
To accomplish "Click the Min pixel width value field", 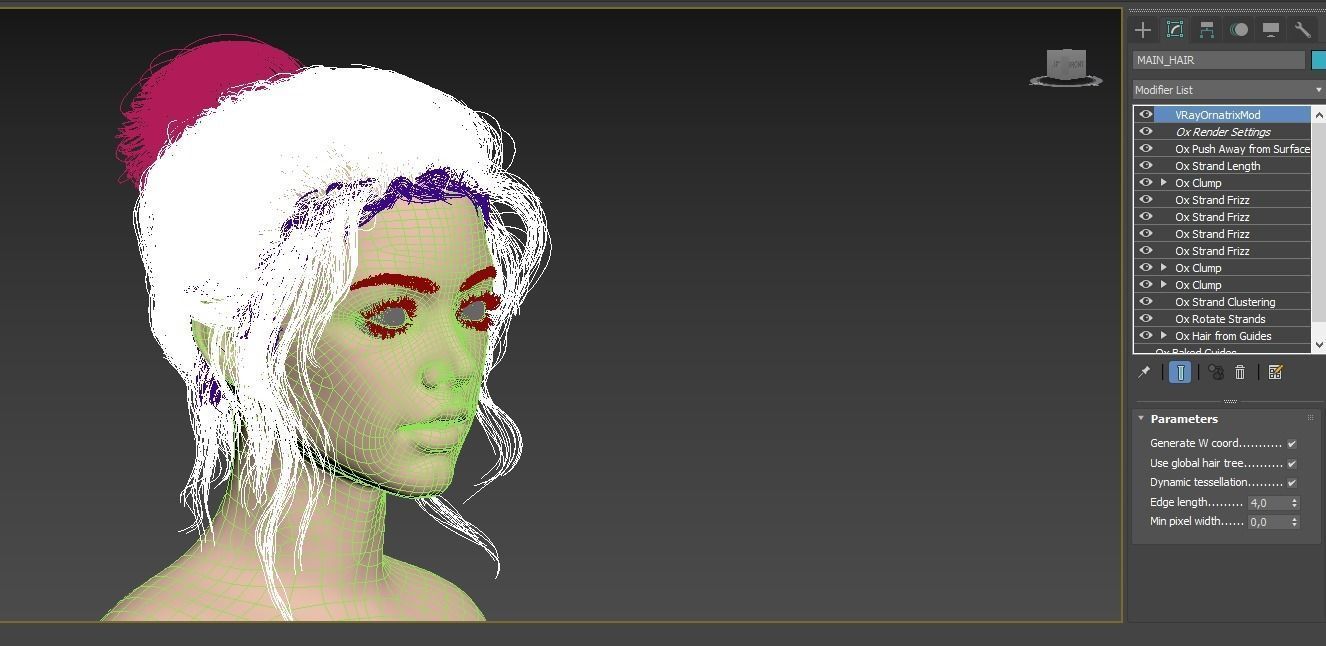I will (1268, 522).
